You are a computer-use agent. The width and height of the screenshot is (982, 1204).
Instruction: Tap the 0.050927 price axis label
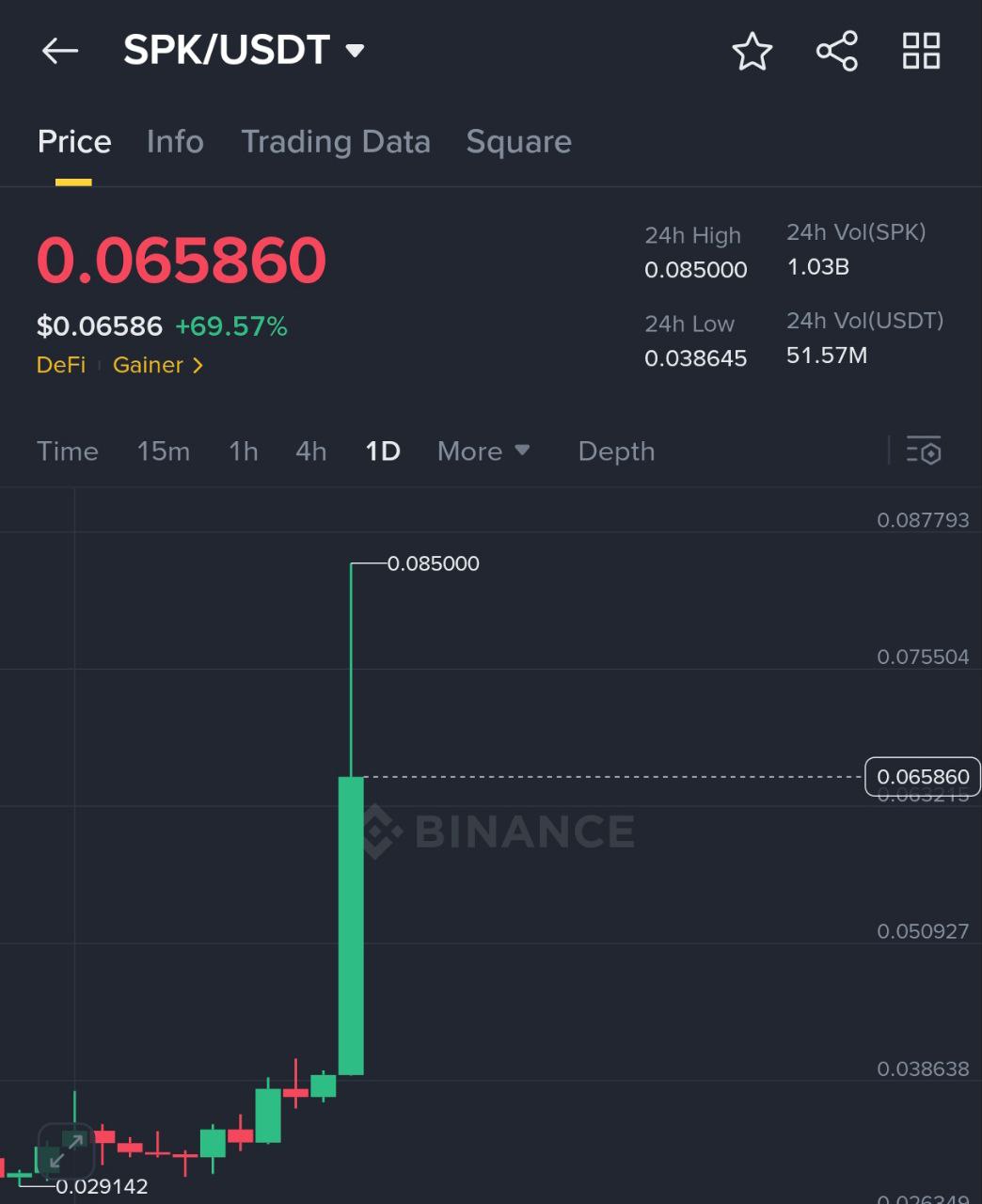click(923, 931)
